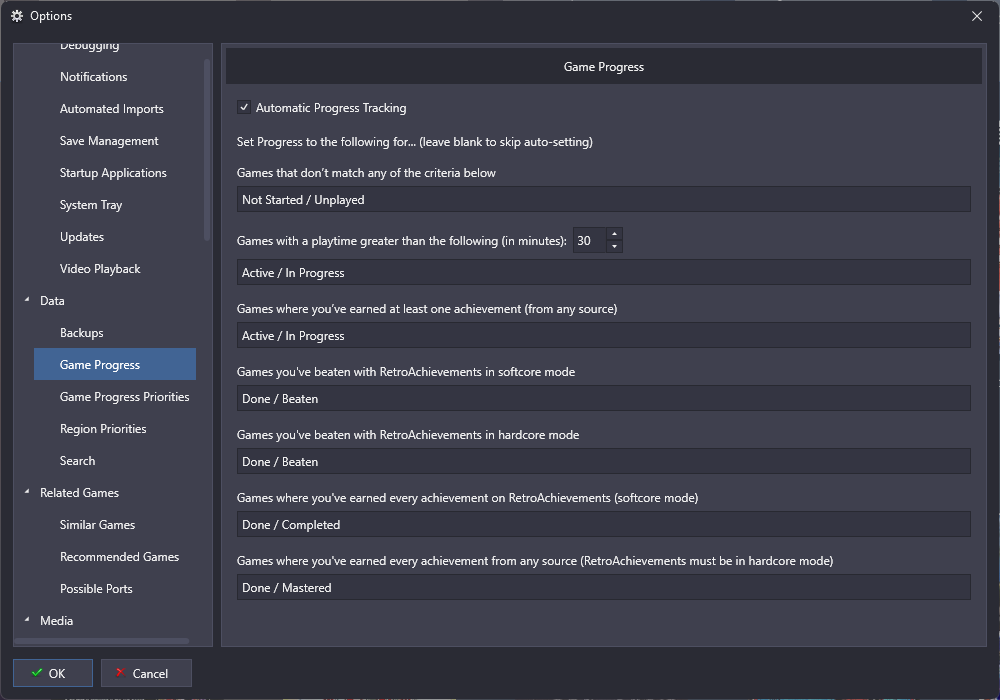Open the Done / Completed dropdown
This screenshot has height=700, width=1000.
pos(603,525)
